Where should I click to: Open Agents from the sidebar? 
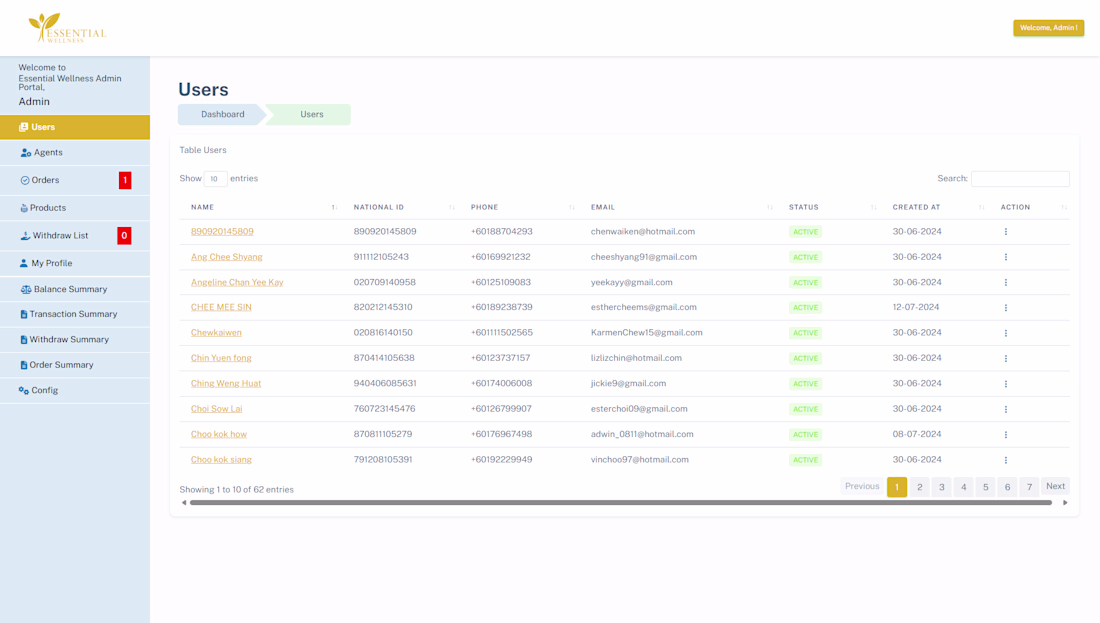pyautogui.click(x=74, y=152)
